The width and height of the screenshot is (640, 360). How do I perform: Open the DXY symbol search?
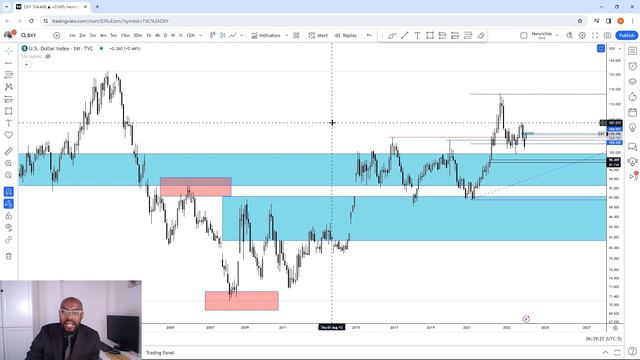tap(29, 36)
